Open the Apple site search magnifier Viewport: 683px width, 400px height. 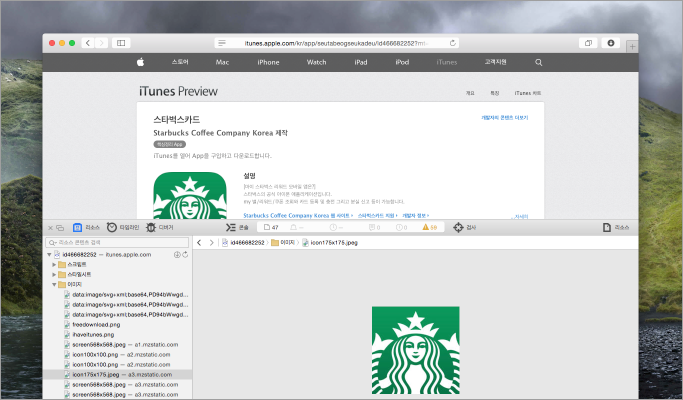tap(538, 62)
